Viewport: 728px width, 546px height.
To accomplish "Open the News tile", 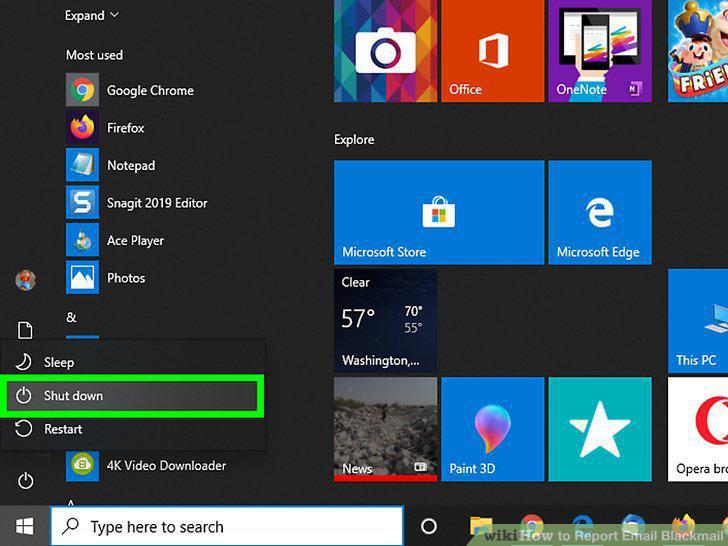I will coord(385,429).
